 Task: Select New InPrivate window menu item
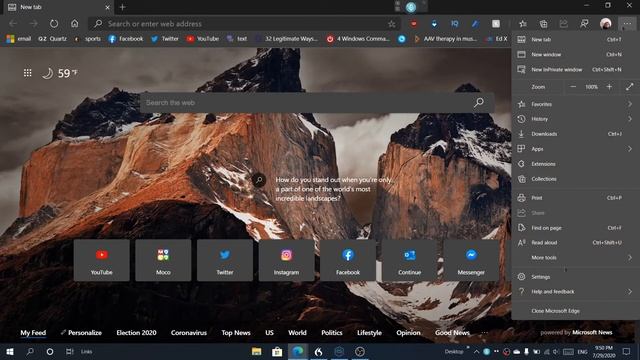[x=576, y=69]
